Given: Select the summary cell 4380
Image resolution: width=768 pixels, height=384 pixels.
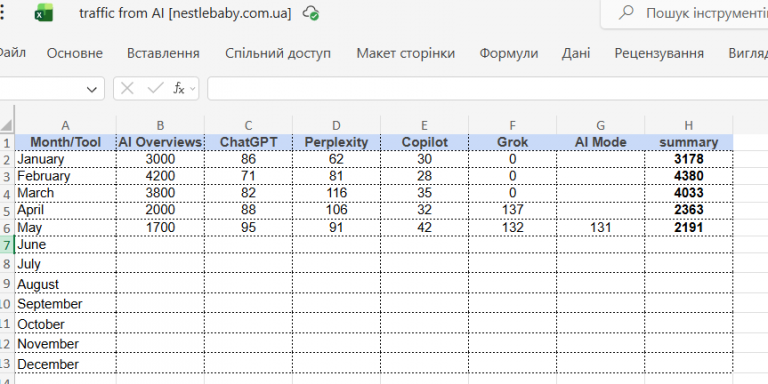Looking at the screenshot, I should 689,176.
